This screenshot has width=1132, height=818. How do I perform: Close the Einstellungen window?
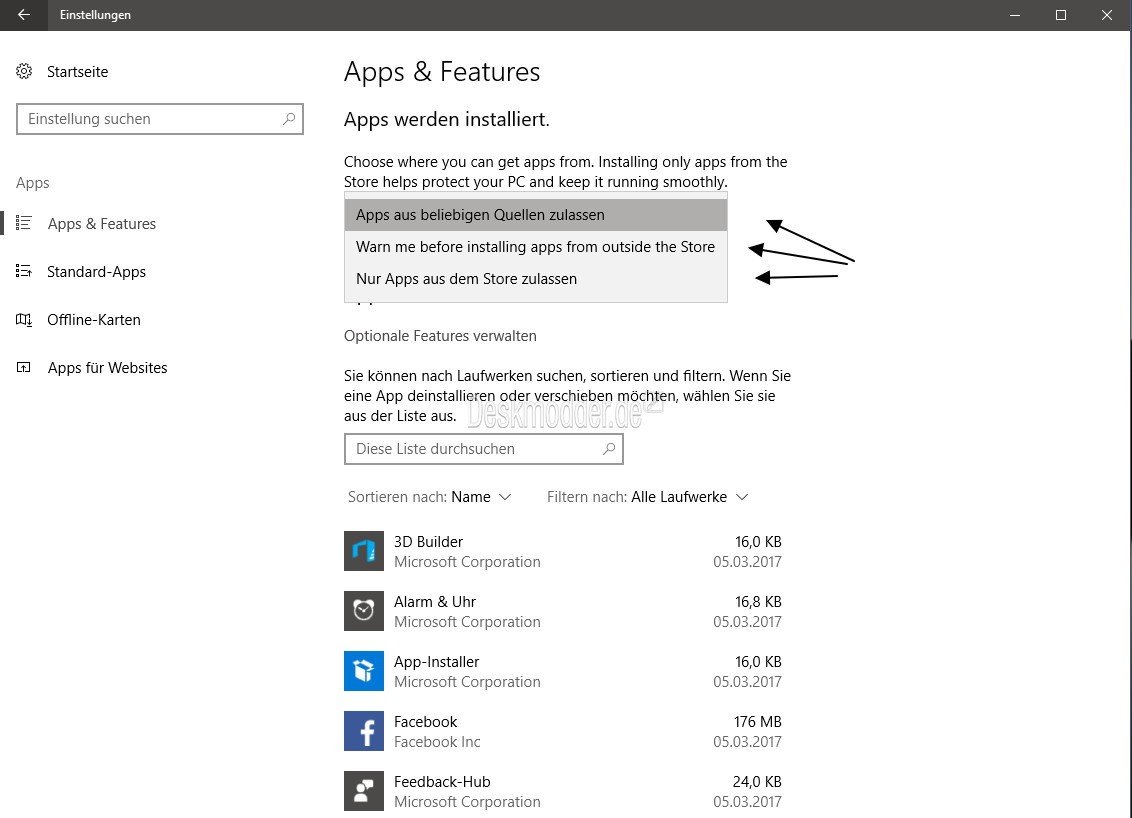pyautogui.click(x=1107, y=15)
